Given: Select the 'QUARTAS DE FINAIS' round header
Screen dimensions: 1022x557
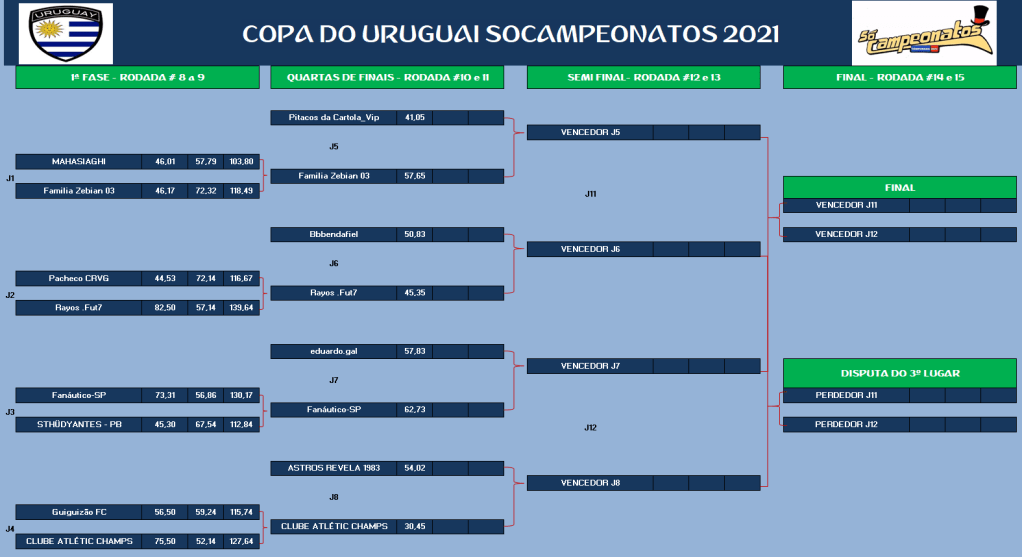Looking at the screenshot, I should (387, 77).
